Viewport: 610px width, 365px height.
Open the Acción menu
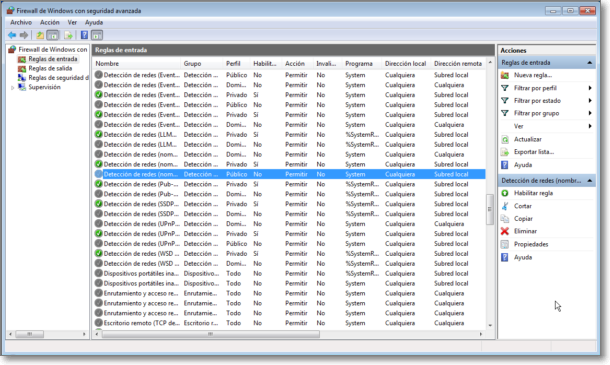tap(50, 23)
